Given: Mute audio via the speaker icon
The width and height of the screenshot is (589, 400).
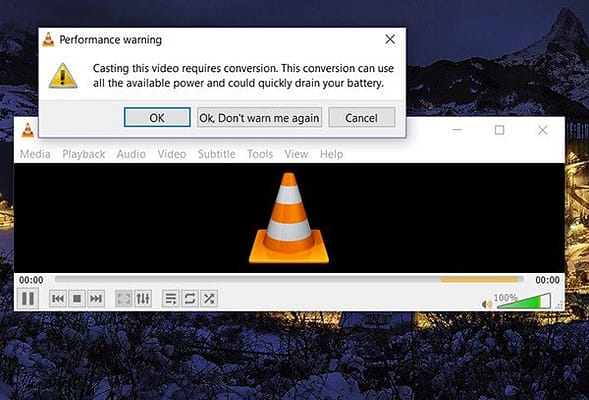Looking at the screenshot, I should click(x=486, y=304).
